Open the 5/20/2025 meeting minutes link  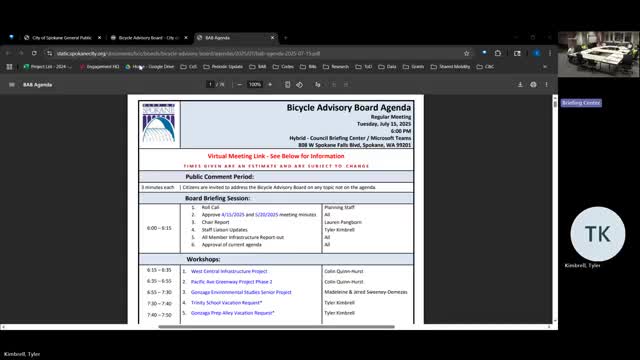[x=267, y=215]
